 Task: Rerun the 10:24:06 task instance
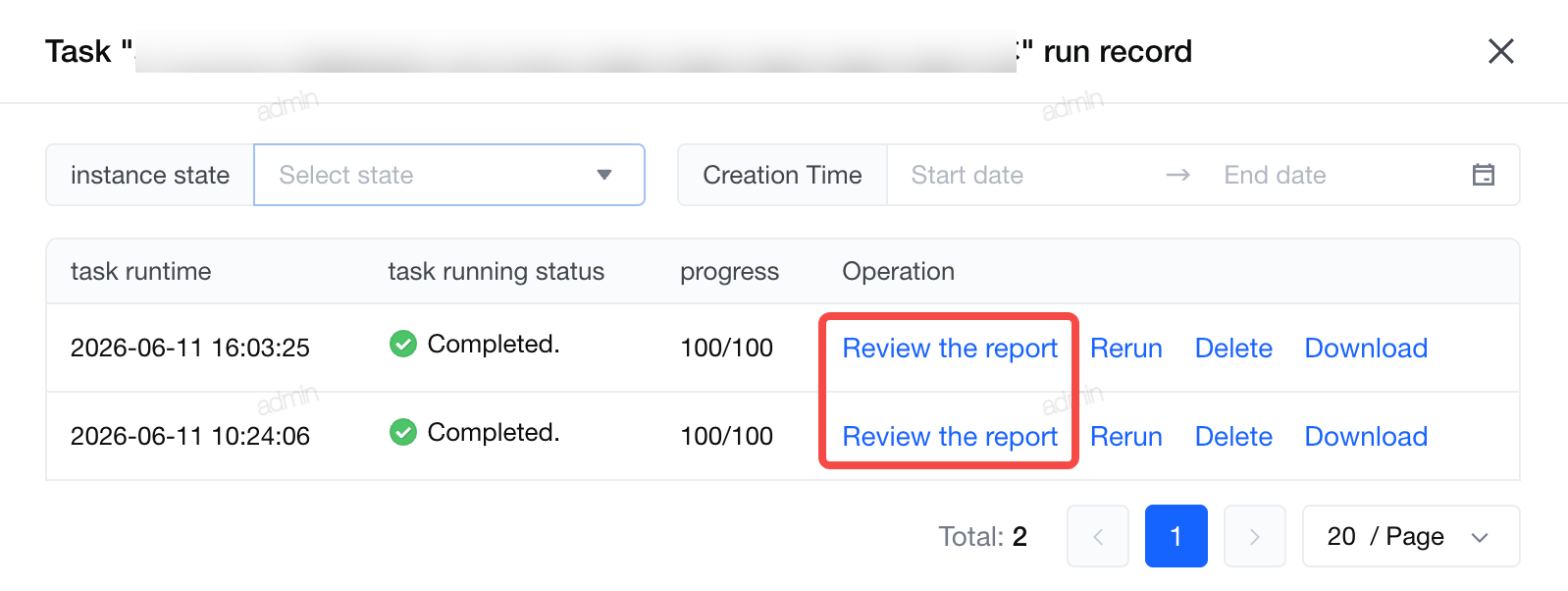[1126, 437]
